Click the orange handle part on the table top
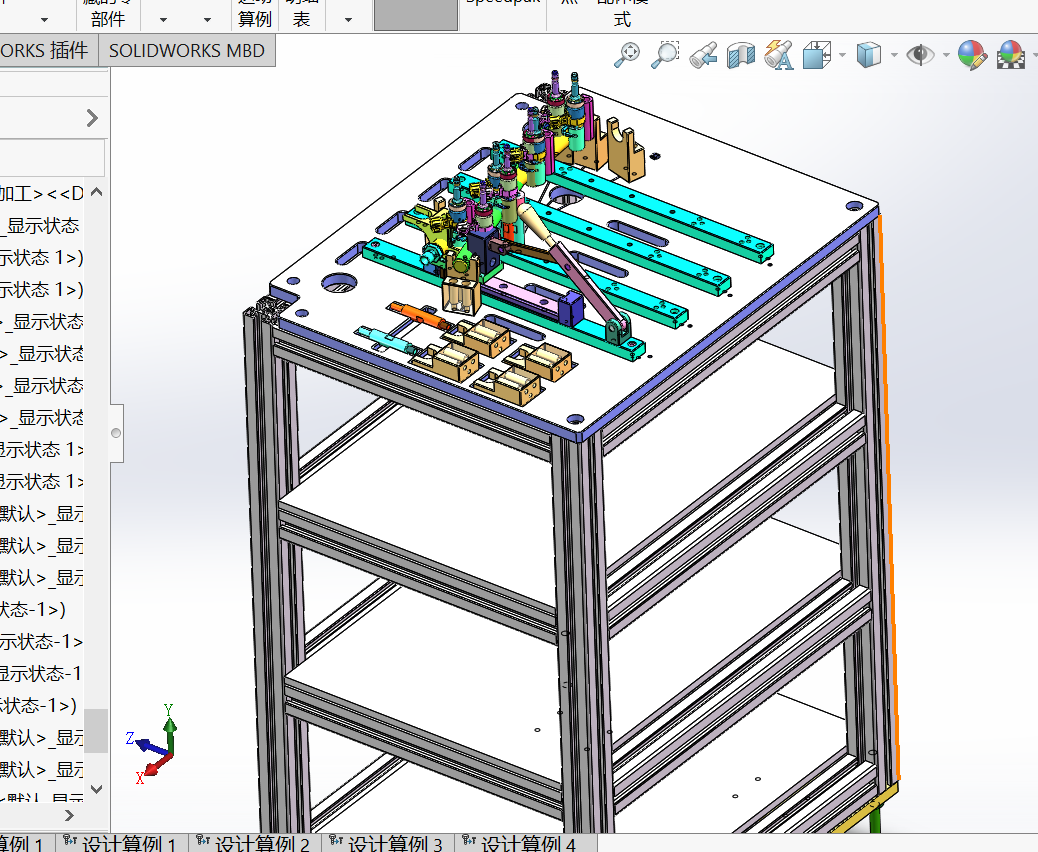The height and width of the screenshot is (852, 1038). [418, 314]
